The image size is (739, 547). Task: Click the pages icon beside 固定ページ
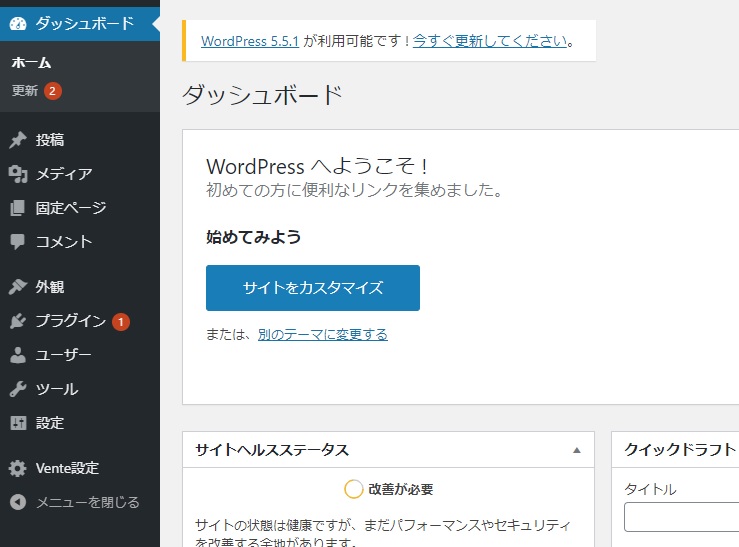[x=18, y=208]
